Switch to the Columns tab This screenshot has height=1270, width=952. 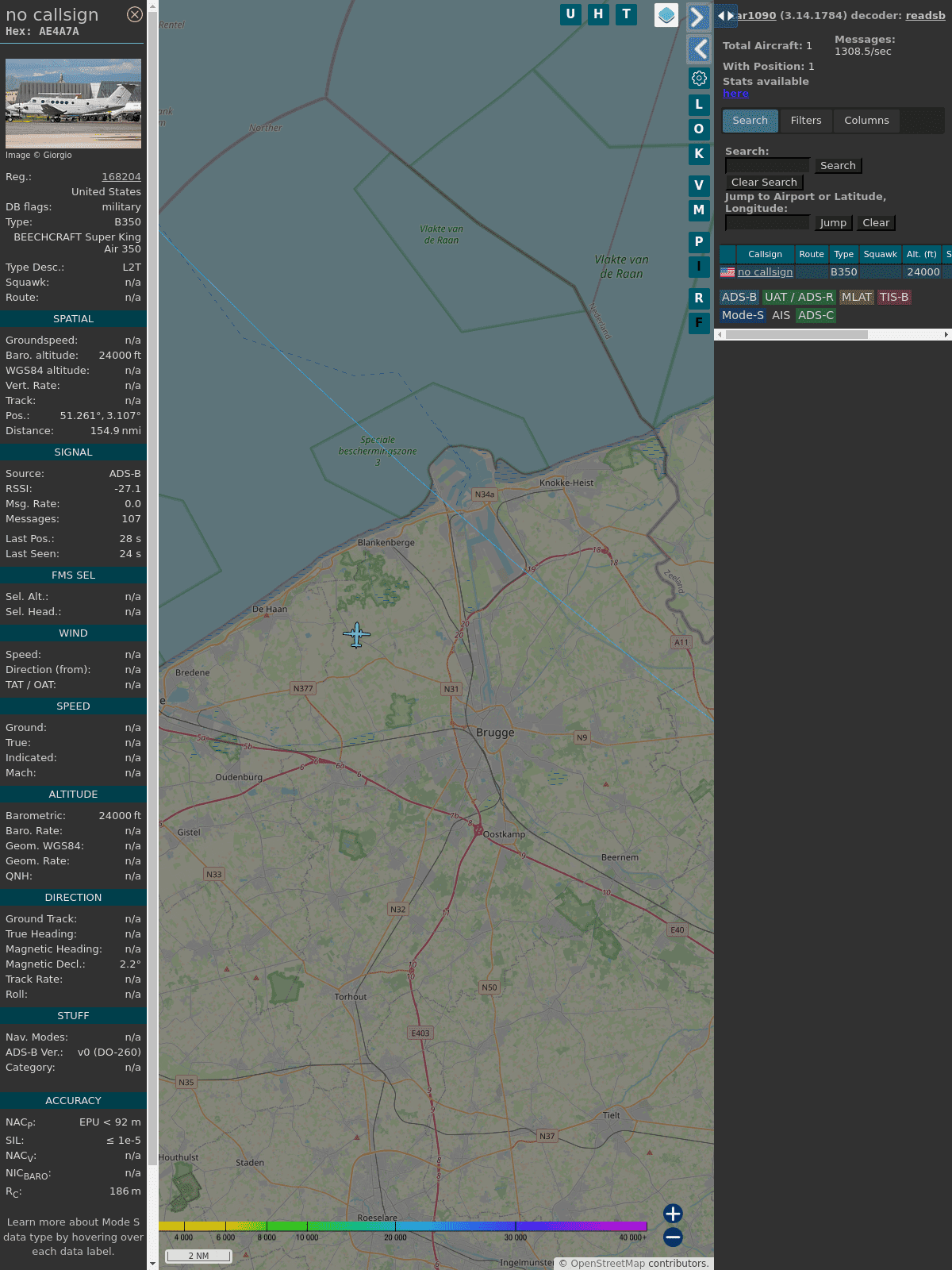point(866,121)
